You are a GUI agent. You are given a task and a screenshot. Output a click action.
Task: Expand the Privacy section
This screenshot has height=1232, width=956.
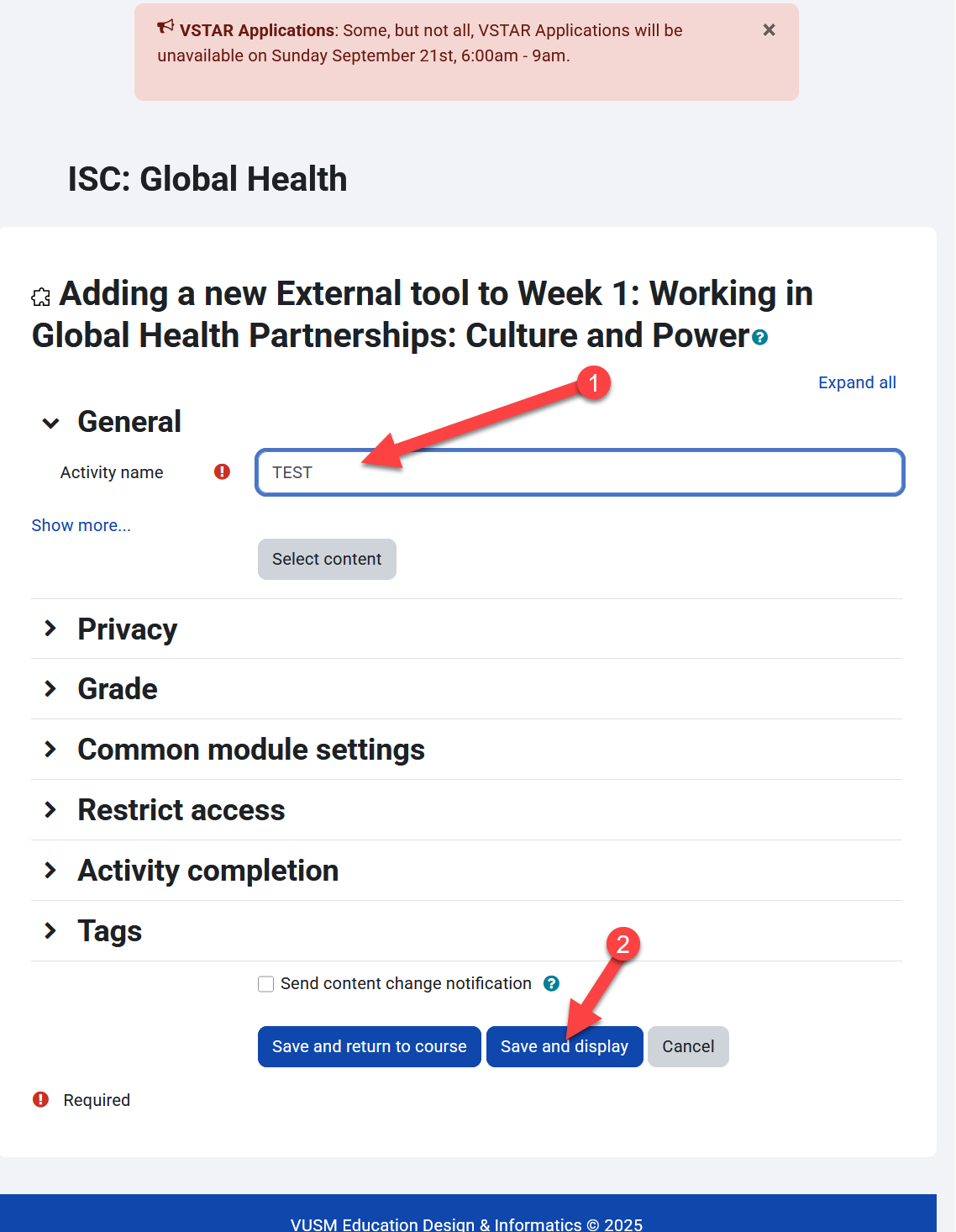click(x=51, y=629)
